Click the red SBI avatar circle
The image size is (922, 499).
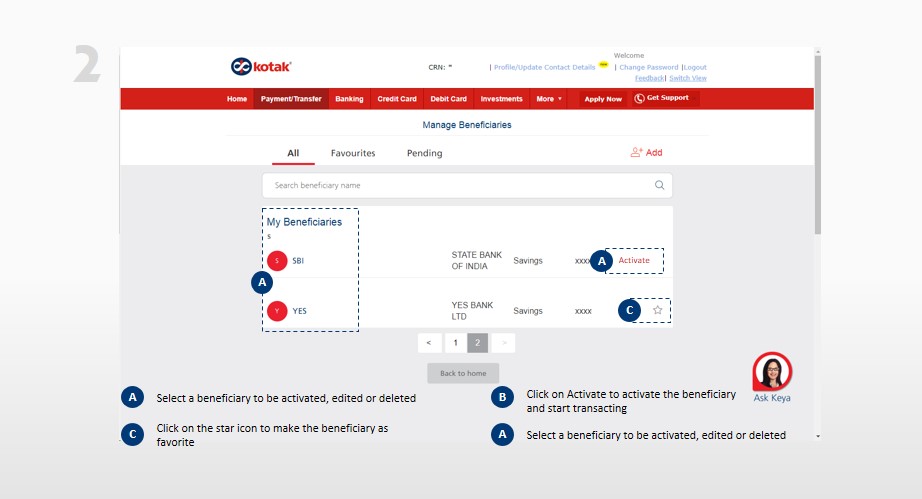pos(277,260)
